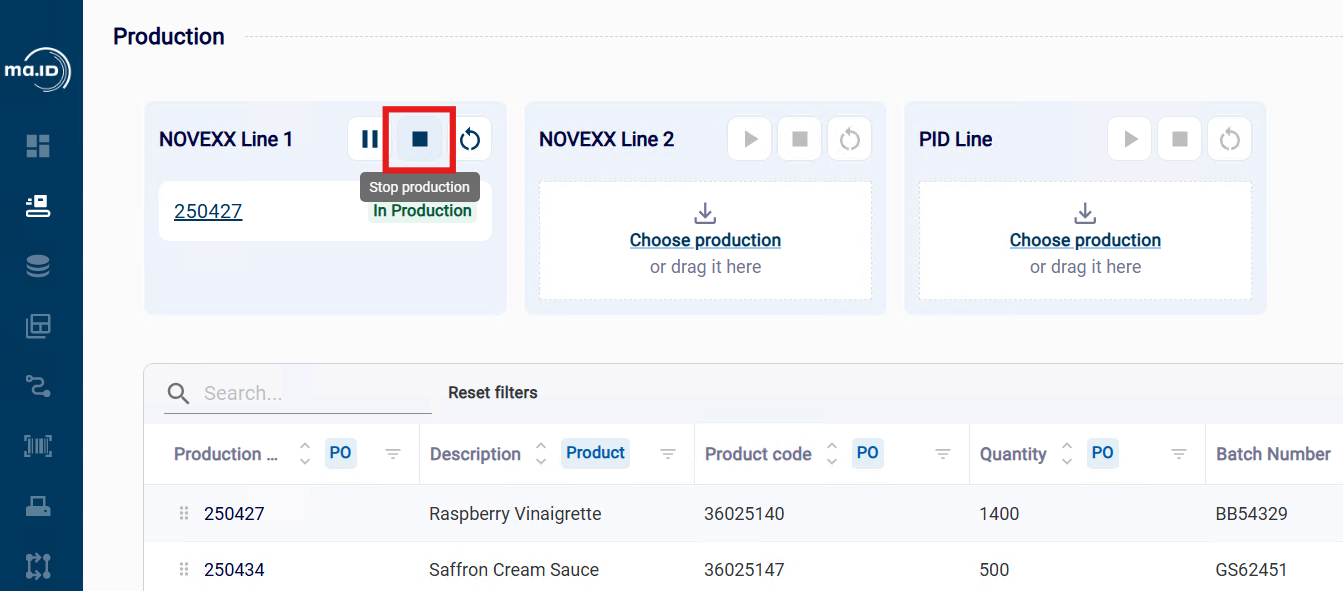Screen dimensions: 1343x591
Task: Open the database icon in sidebar
Action: tap(38, 266)
